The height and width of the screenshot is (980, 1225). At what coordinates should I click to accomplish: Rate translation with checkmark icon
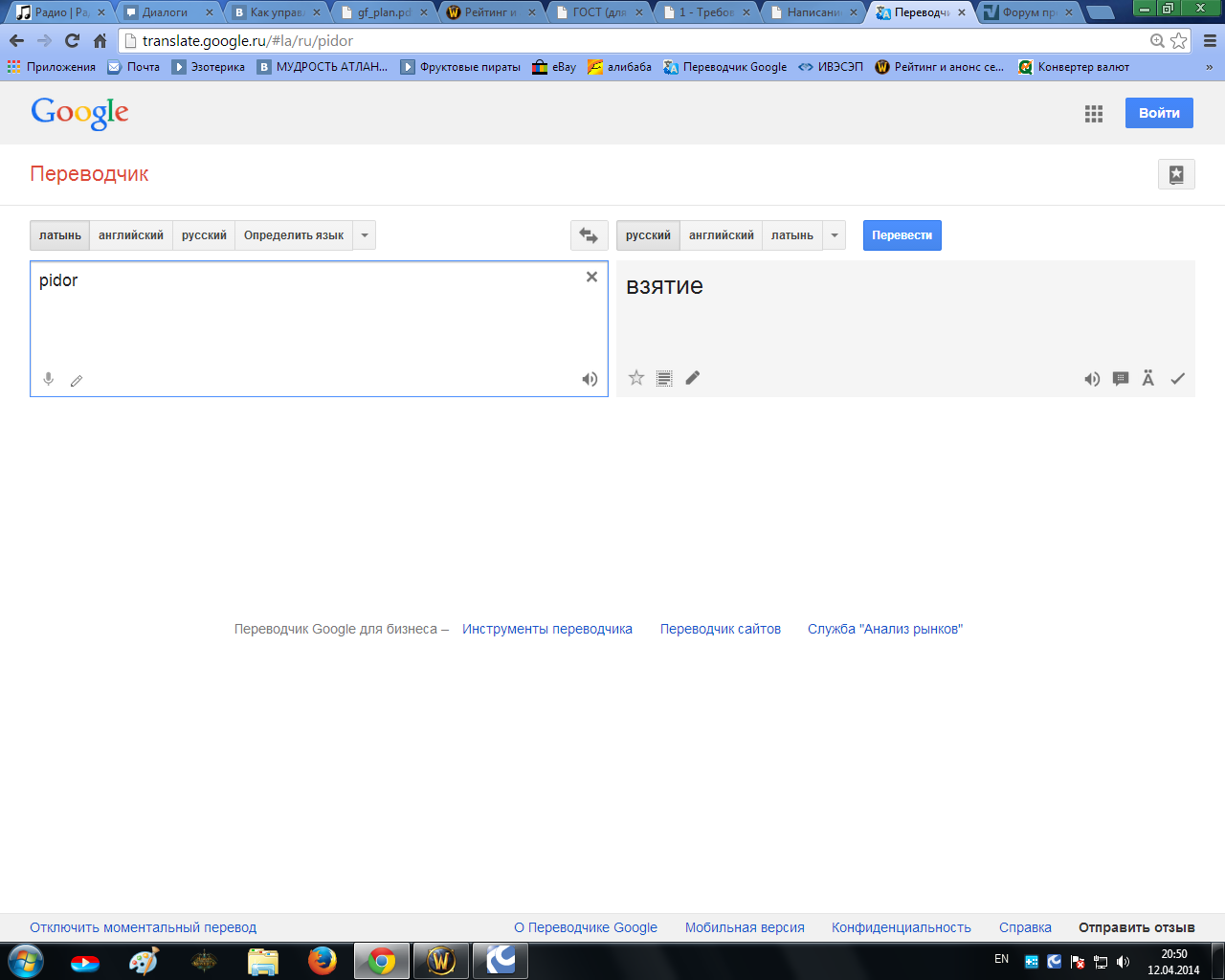click(x=1177, y=379)
